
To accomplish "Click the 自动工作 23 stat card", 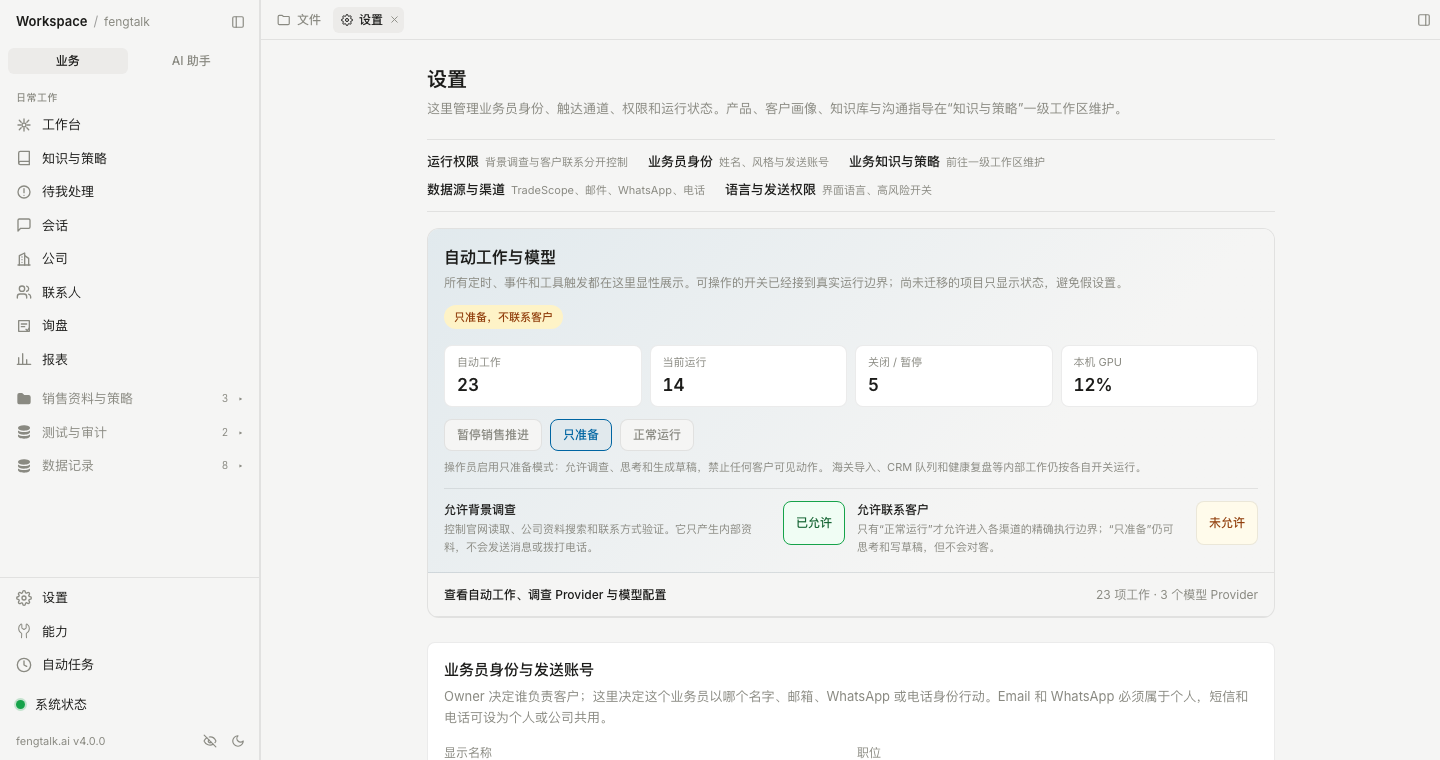I will pyautogui.click(x=543, y=376).
